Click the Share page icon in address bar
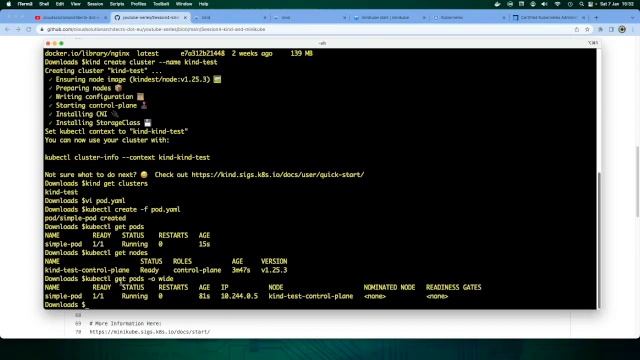This screenshot has height=360, width=640. (577, 29)
